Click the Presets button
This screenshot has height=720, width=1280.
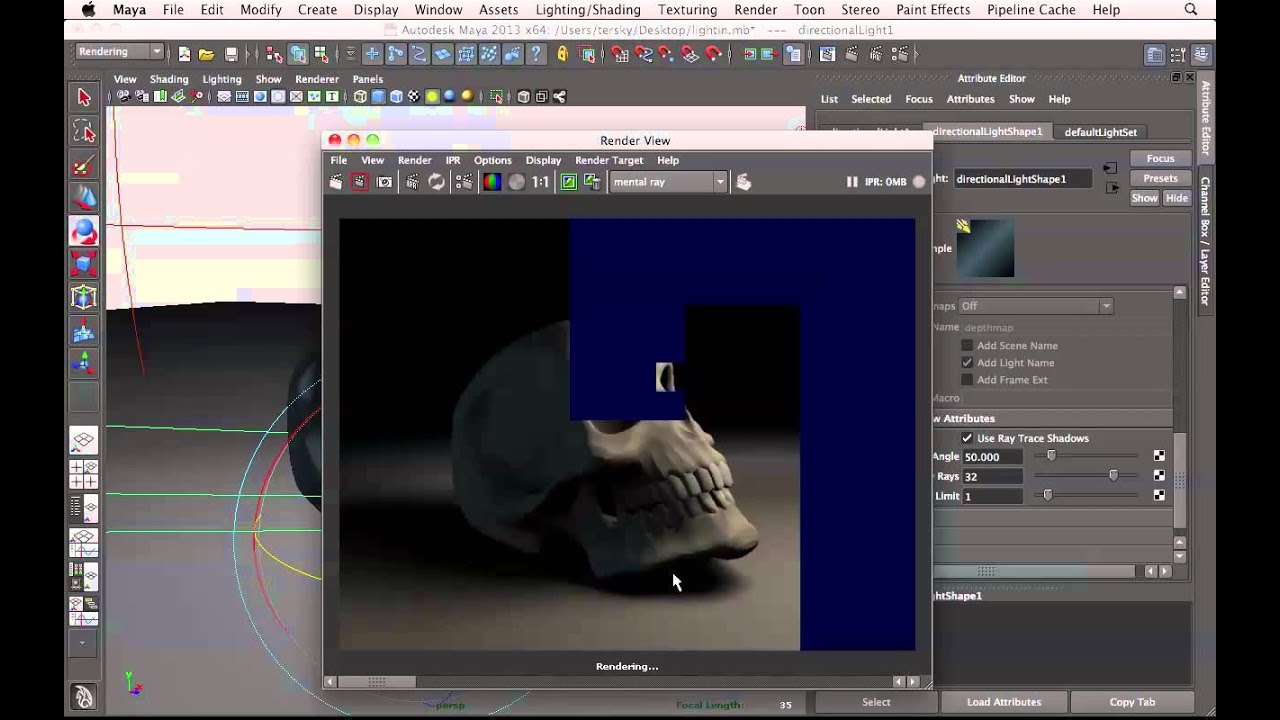(x=1160, y=179)
